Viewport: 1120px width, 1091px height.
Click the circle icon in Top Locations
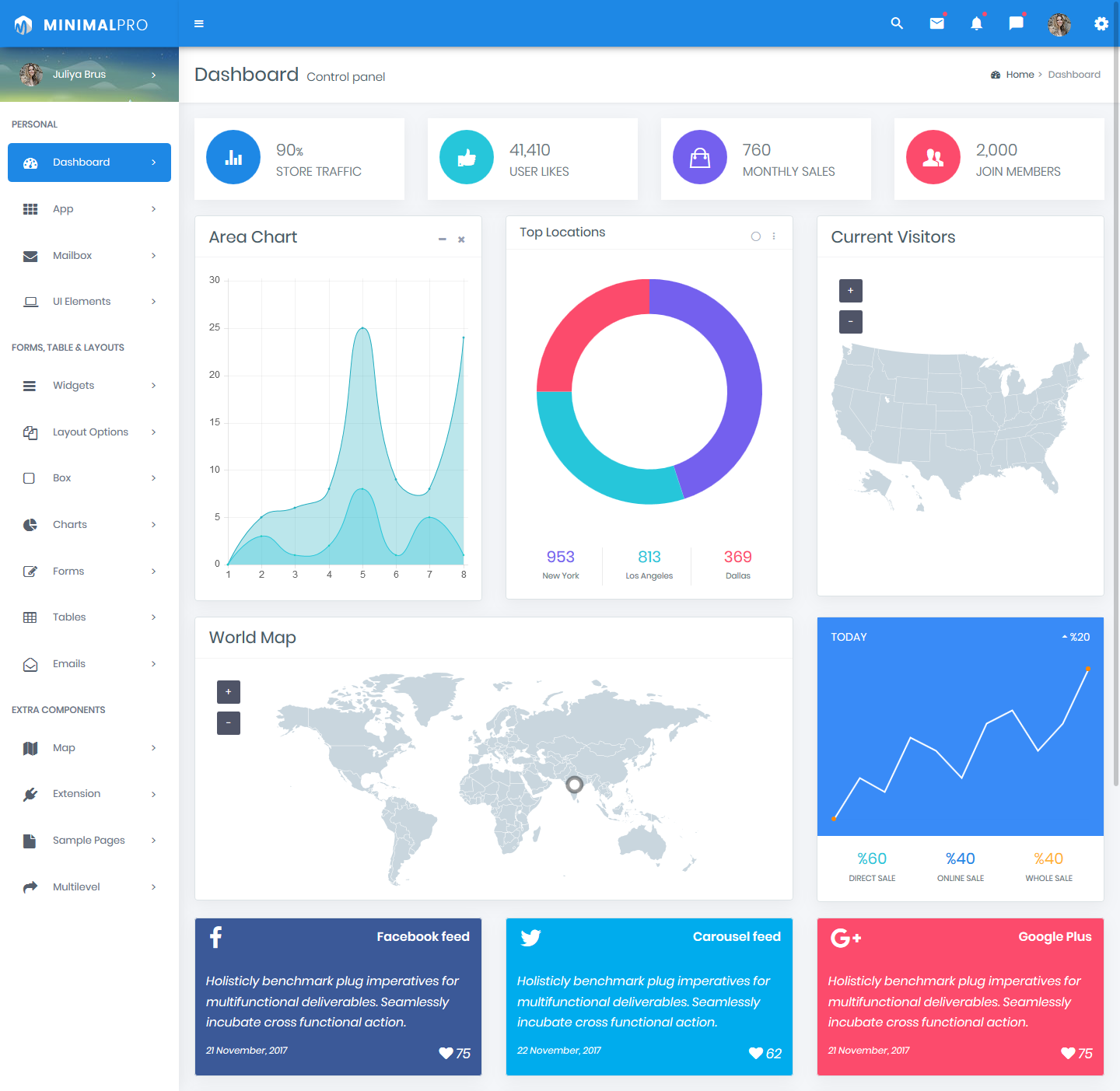tap(756, 236)
